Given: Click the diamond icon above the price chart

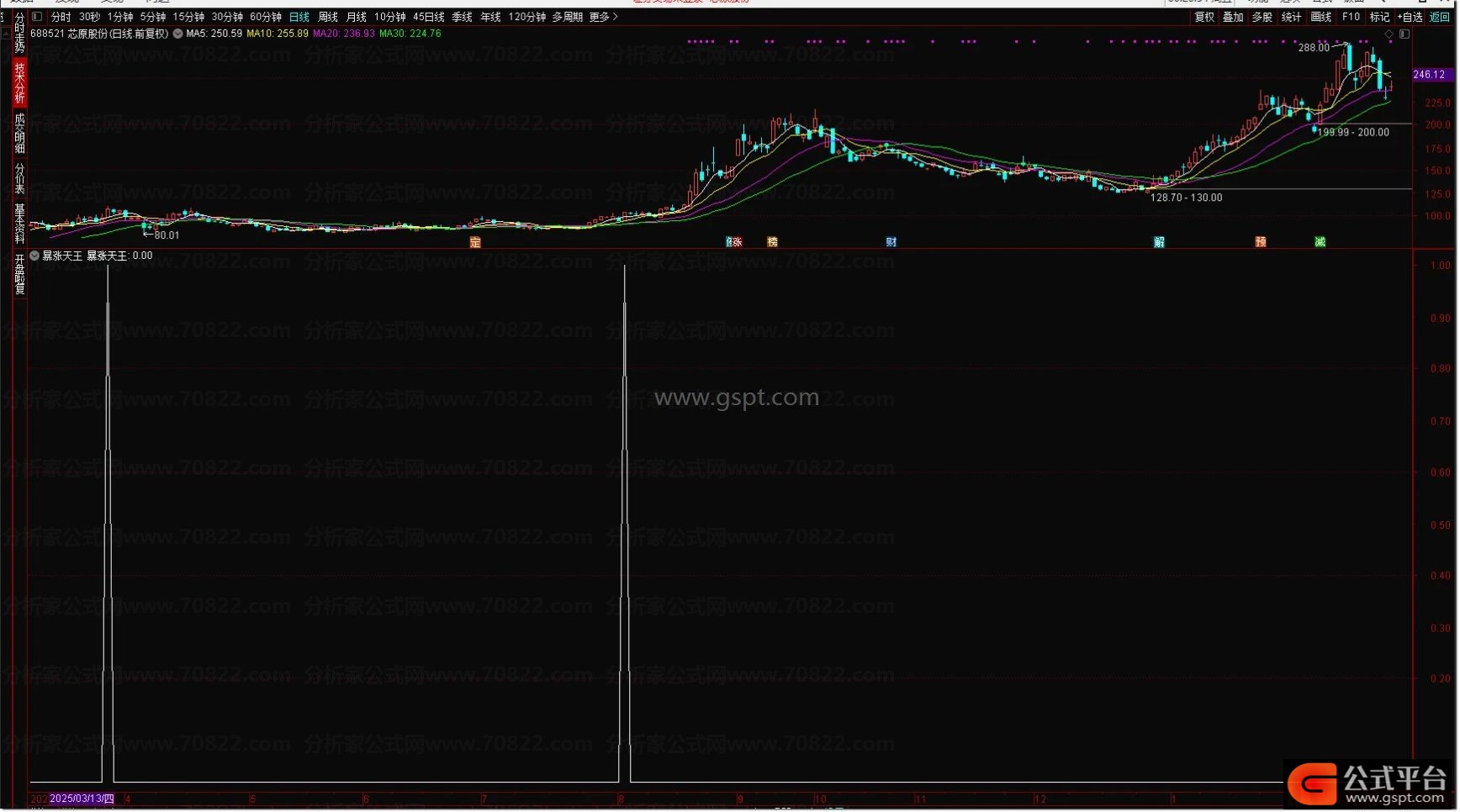Looking at the screenshot, I should [1389, 34].
